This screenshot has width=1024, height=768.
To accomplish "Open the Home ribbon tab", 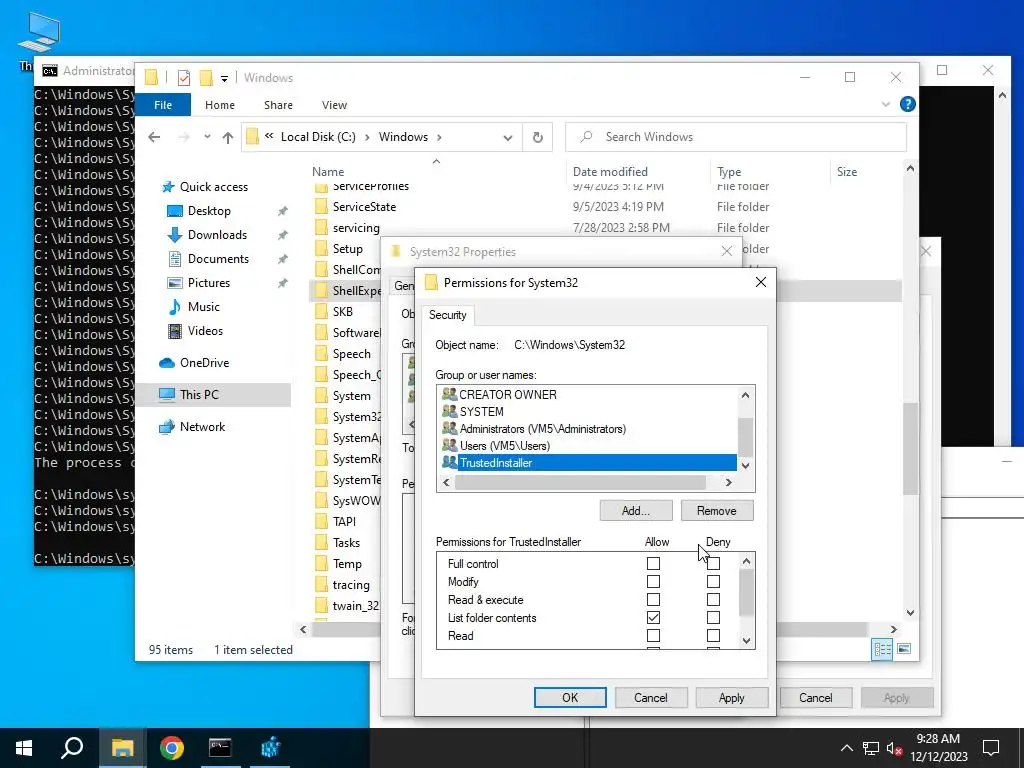I will tap(219, 105).
